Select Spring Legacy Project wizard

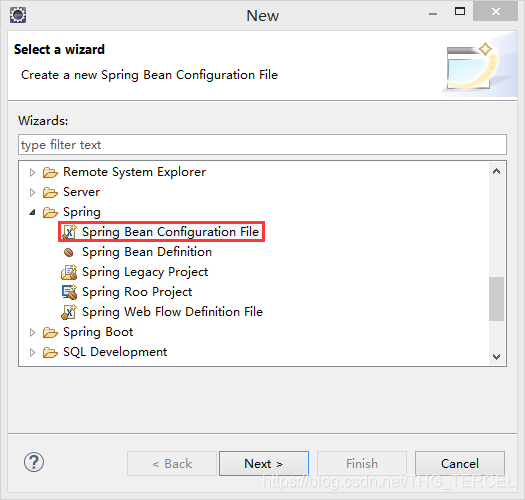point(145,272)
